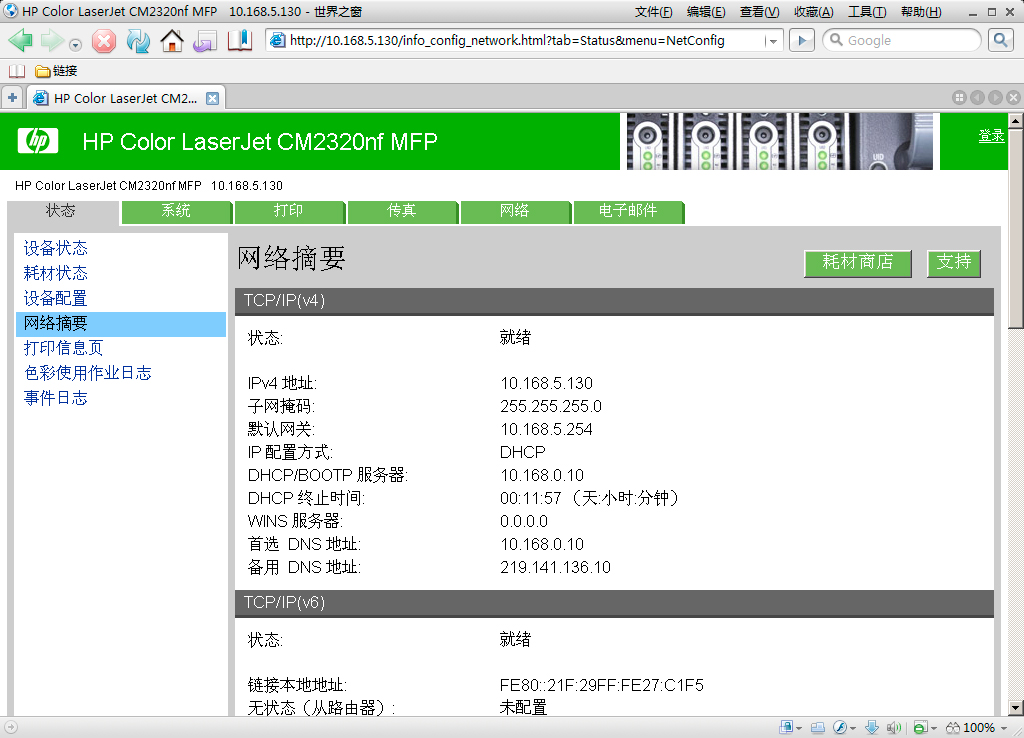Click the Google search magnifier button

tap(1001, 40)
